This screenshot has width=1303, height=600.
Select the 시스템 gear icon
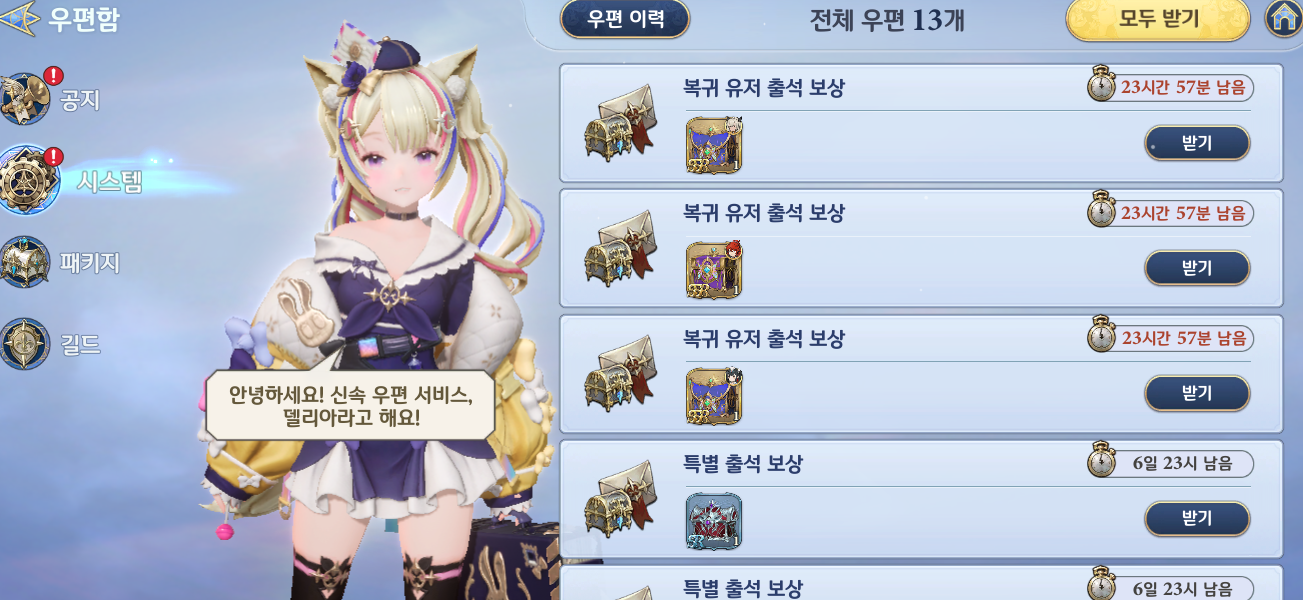tap(24, 180)
